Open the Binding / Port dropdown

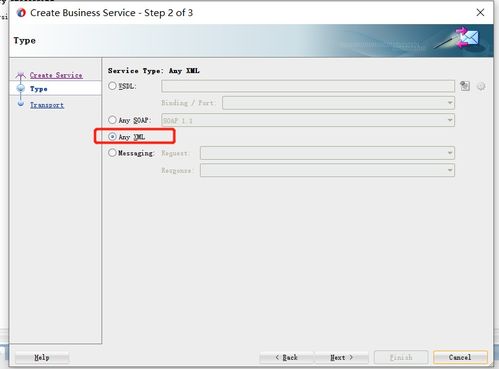(338, 103)
